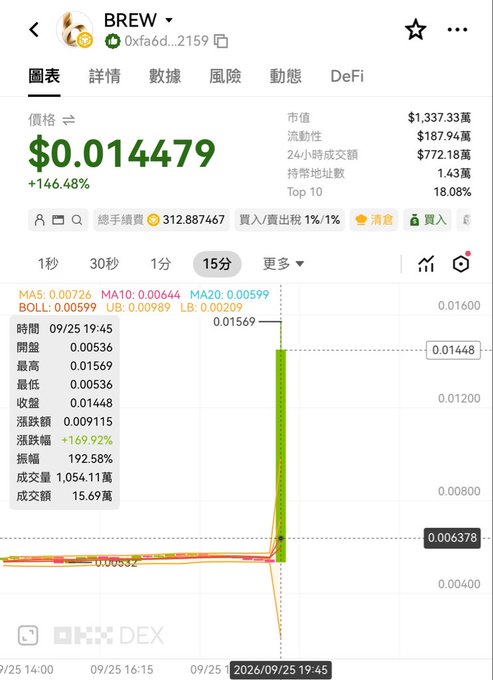Viewport: 493px width, 680px height.
Task: Click the 0.01448 price label on axis
Action: coord(453,350)
